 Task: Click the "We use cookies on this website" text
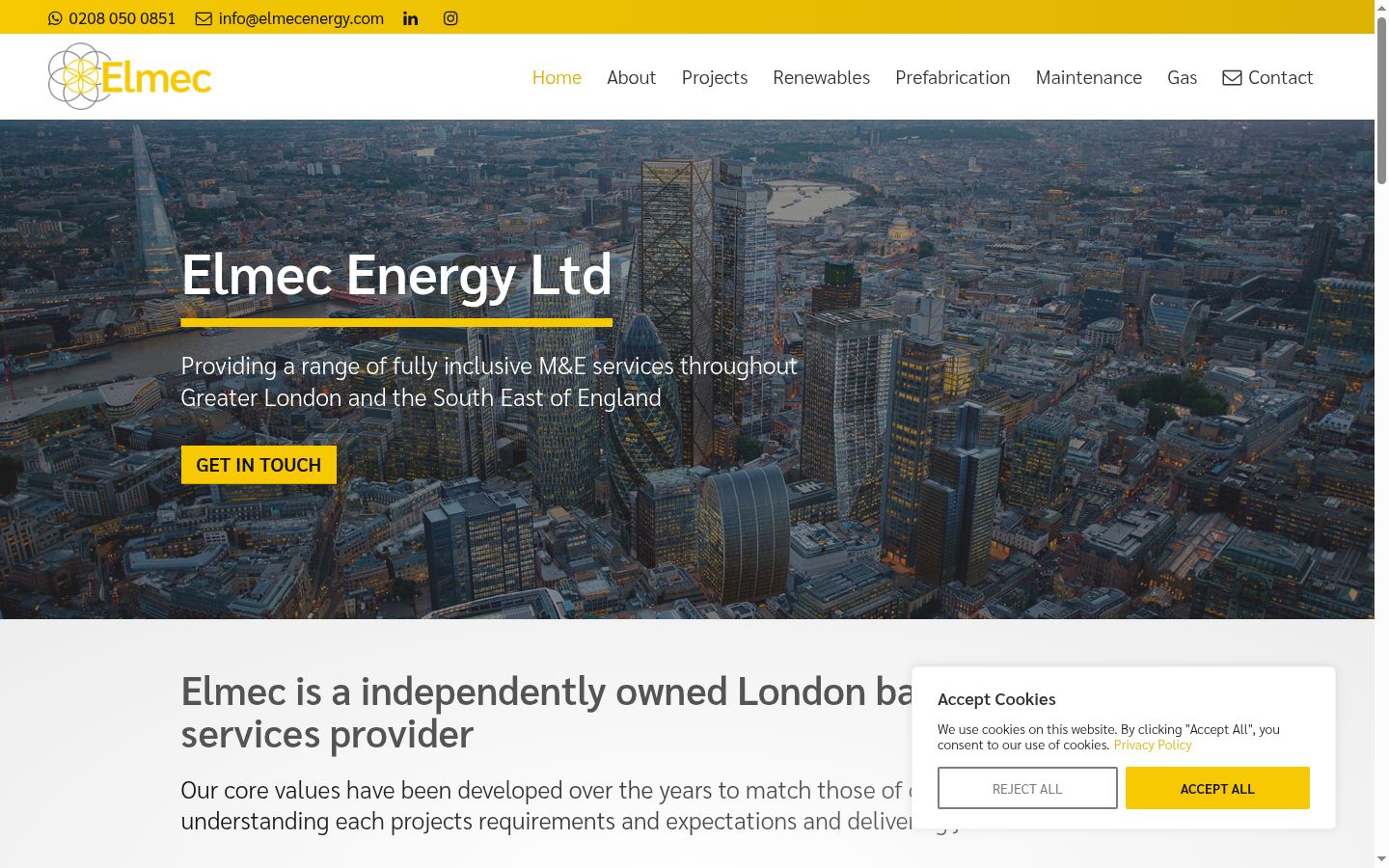1108,737
